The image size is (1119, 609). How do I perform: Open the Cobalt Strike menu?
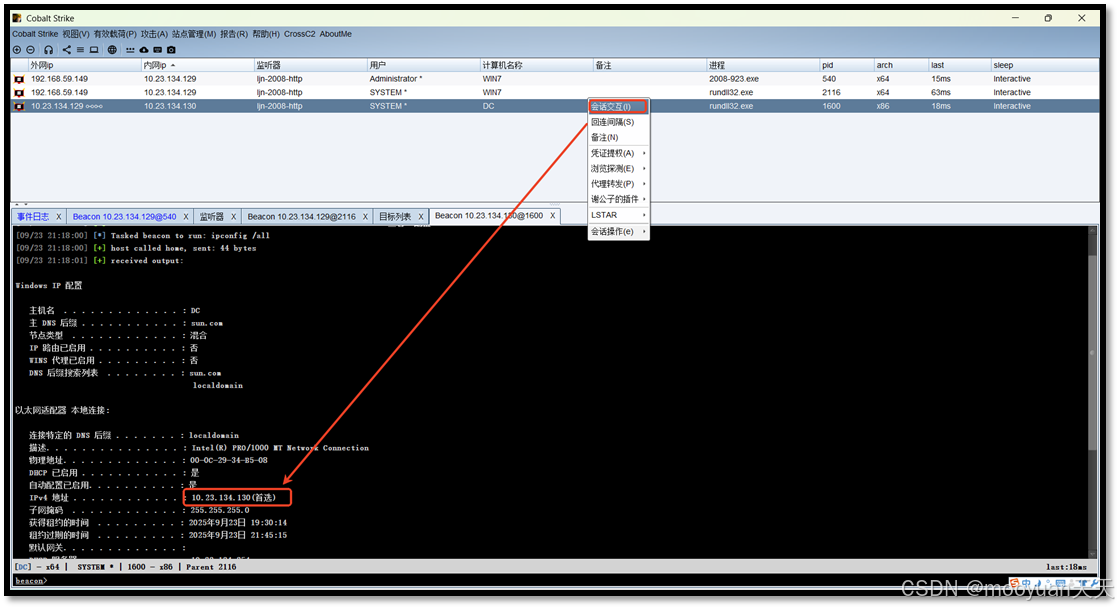tap(35, 34)
